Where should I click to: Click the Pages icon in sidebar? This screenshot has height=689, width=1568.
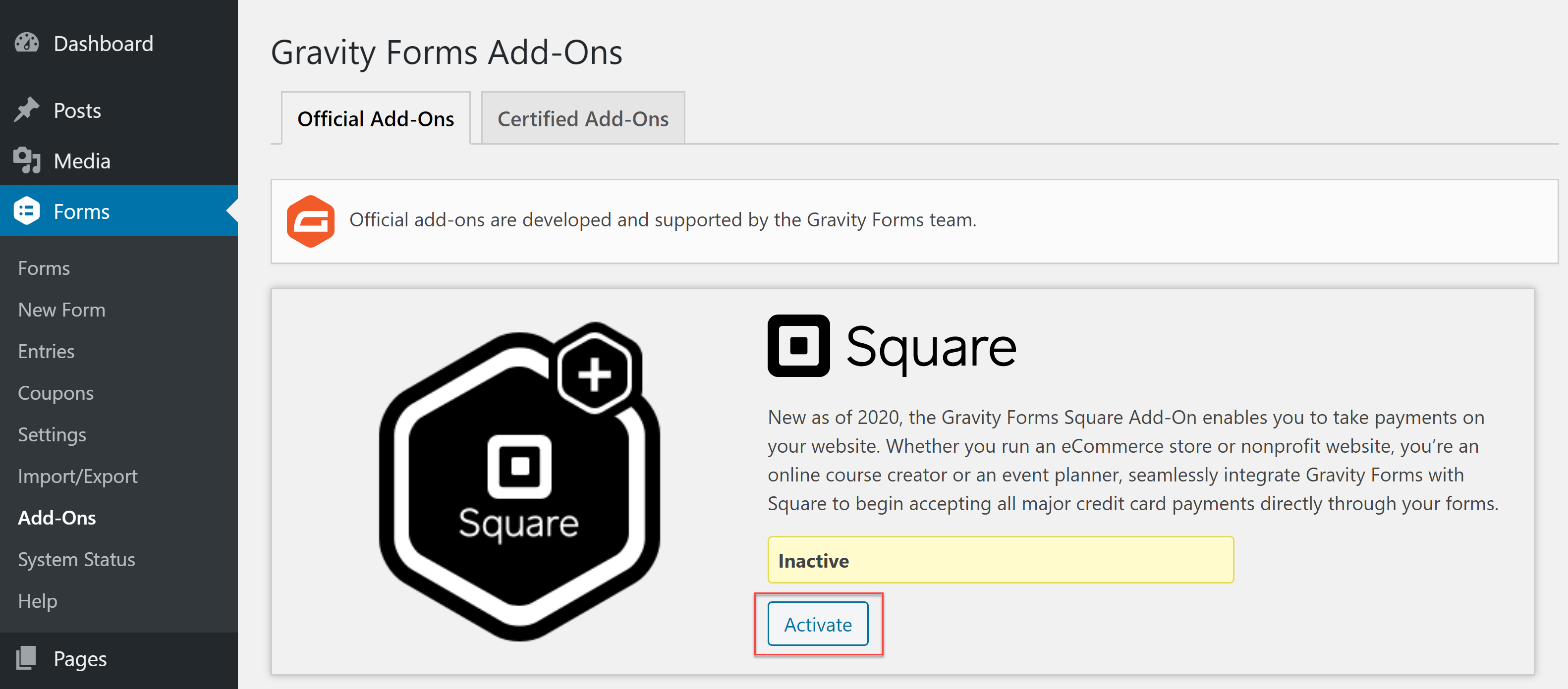27,658
